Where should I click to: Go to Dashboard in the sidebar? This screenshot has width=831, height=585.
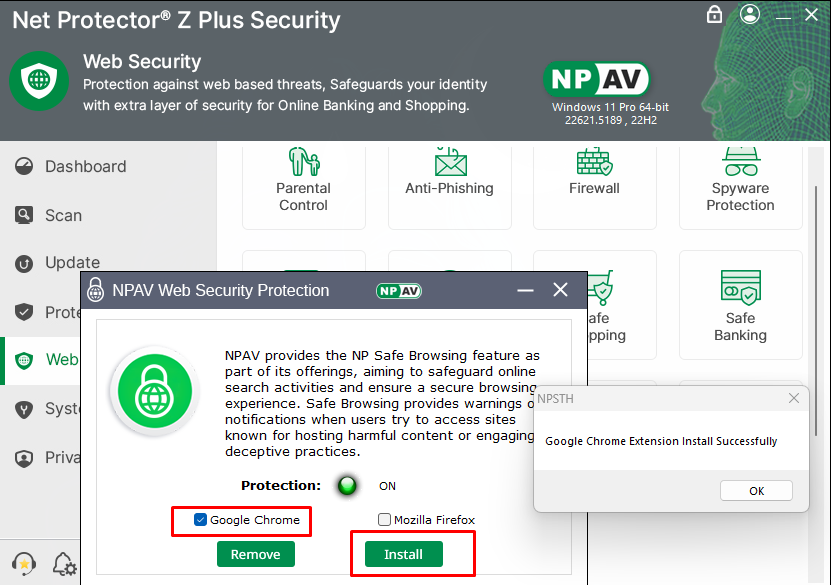(x=85, y=167)
